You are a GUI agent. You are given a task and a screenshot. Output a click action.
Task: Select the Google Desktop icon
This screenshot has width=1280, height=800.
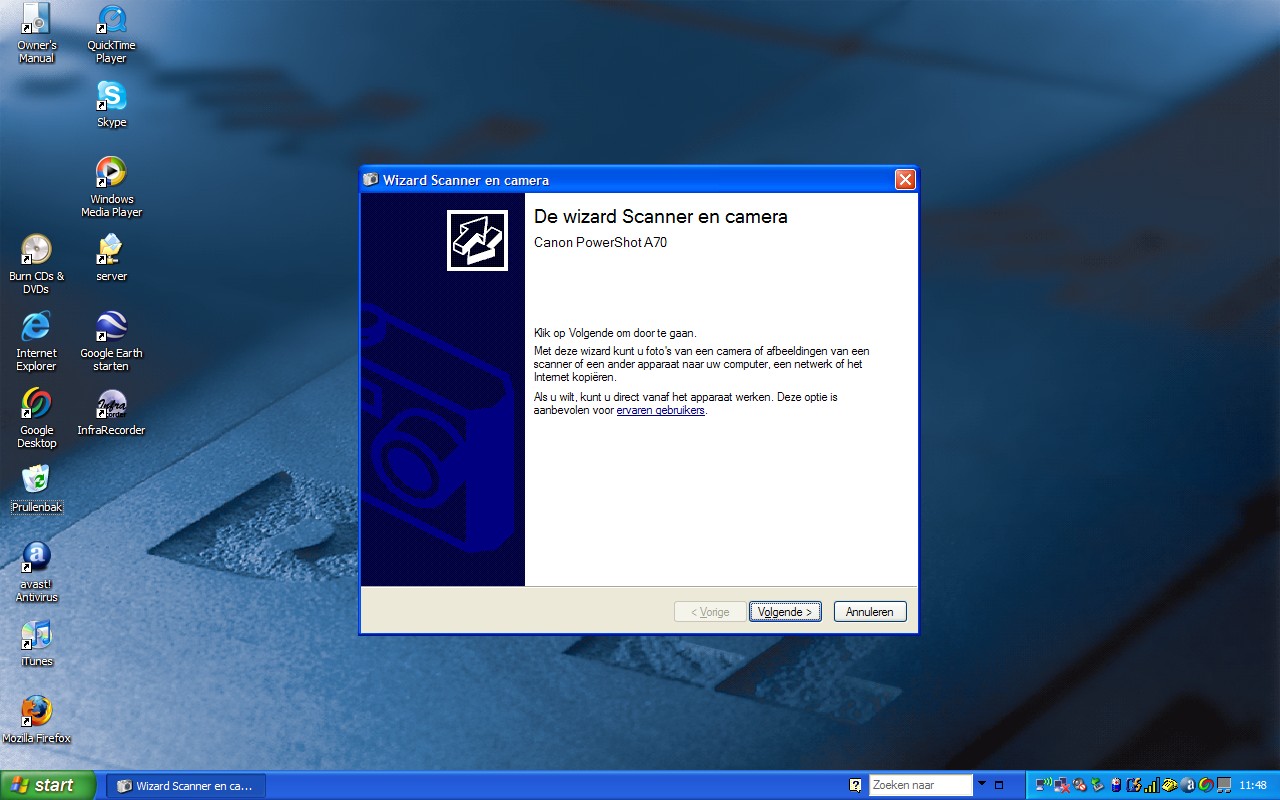tap(36, 418)
